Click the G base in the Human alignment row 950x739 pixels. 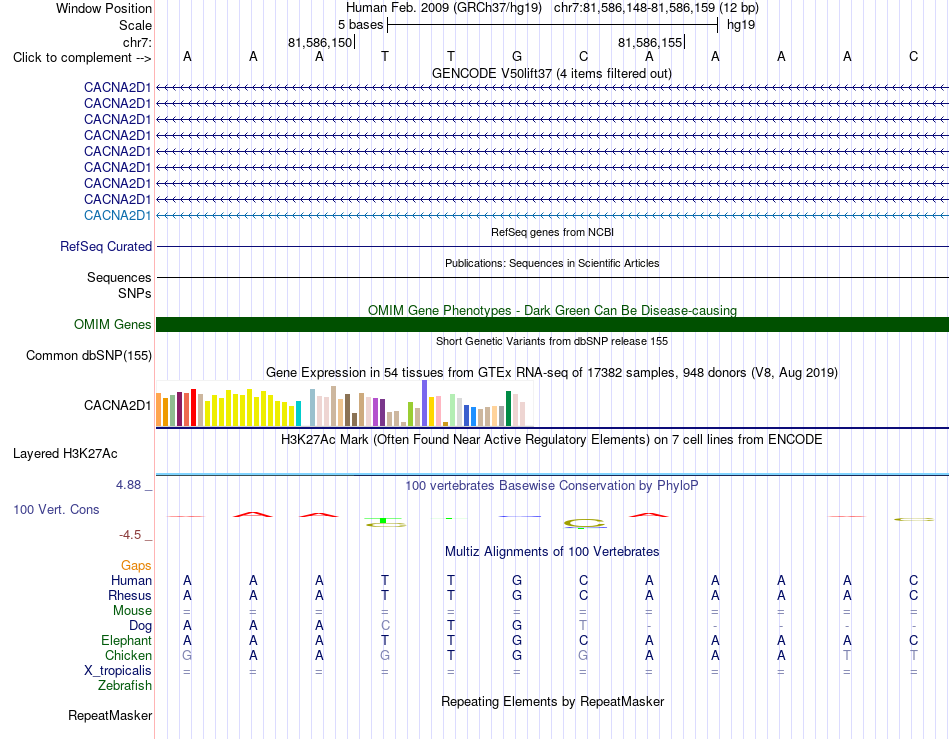[x=517, y=580]
